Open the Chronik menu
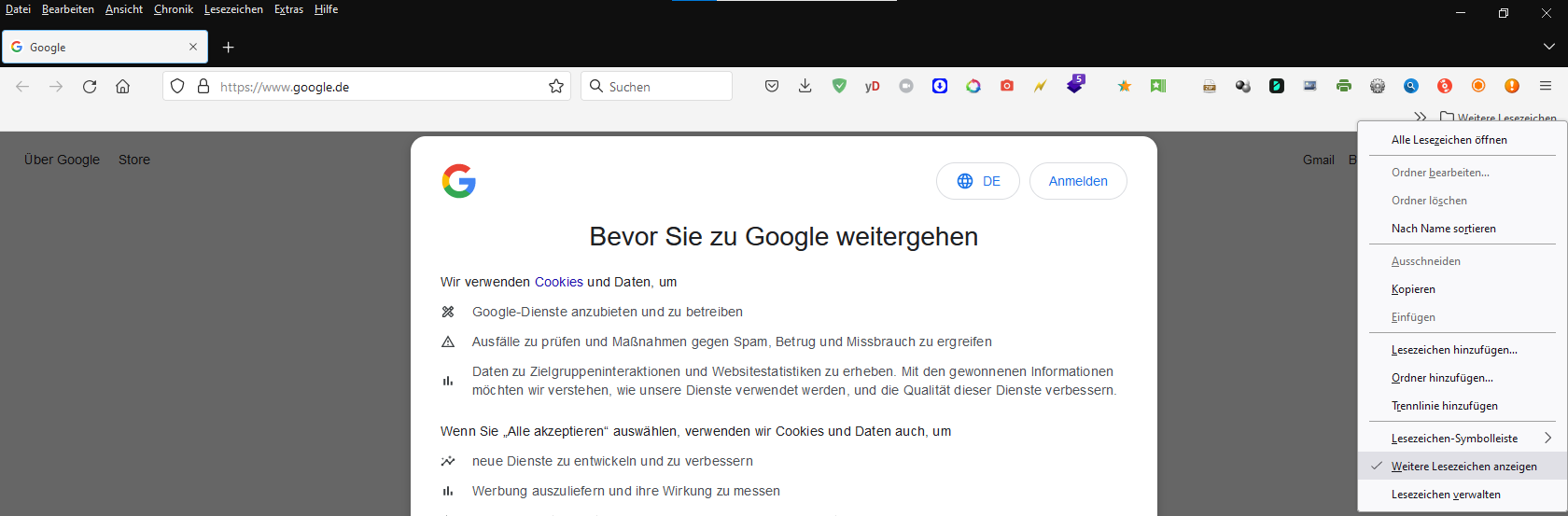 174,9
